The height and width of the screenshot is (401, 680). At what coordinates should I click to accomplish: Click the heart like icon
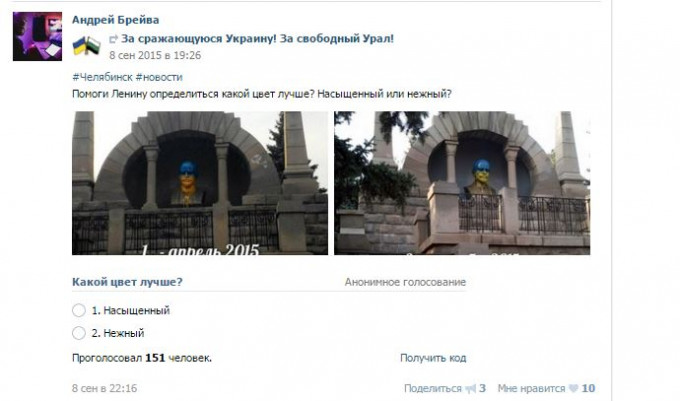pos(573,388)
